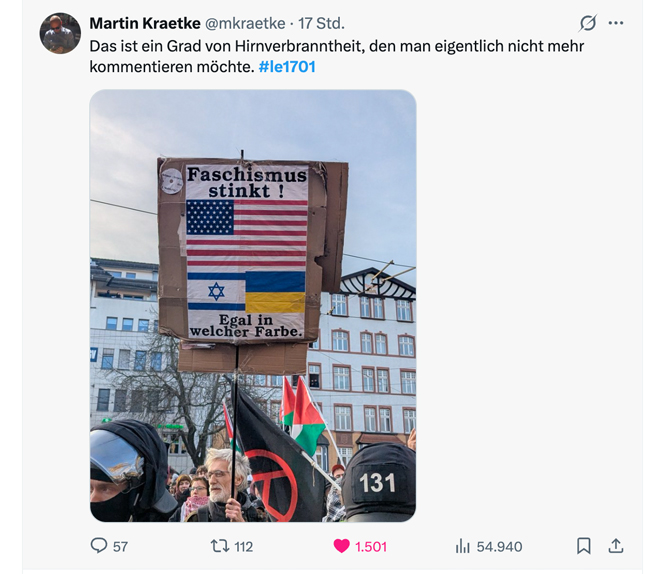Open the #le1701 hashtag
Image resolution: width=650 pixels, height=574 pixels.
[287, 67]
